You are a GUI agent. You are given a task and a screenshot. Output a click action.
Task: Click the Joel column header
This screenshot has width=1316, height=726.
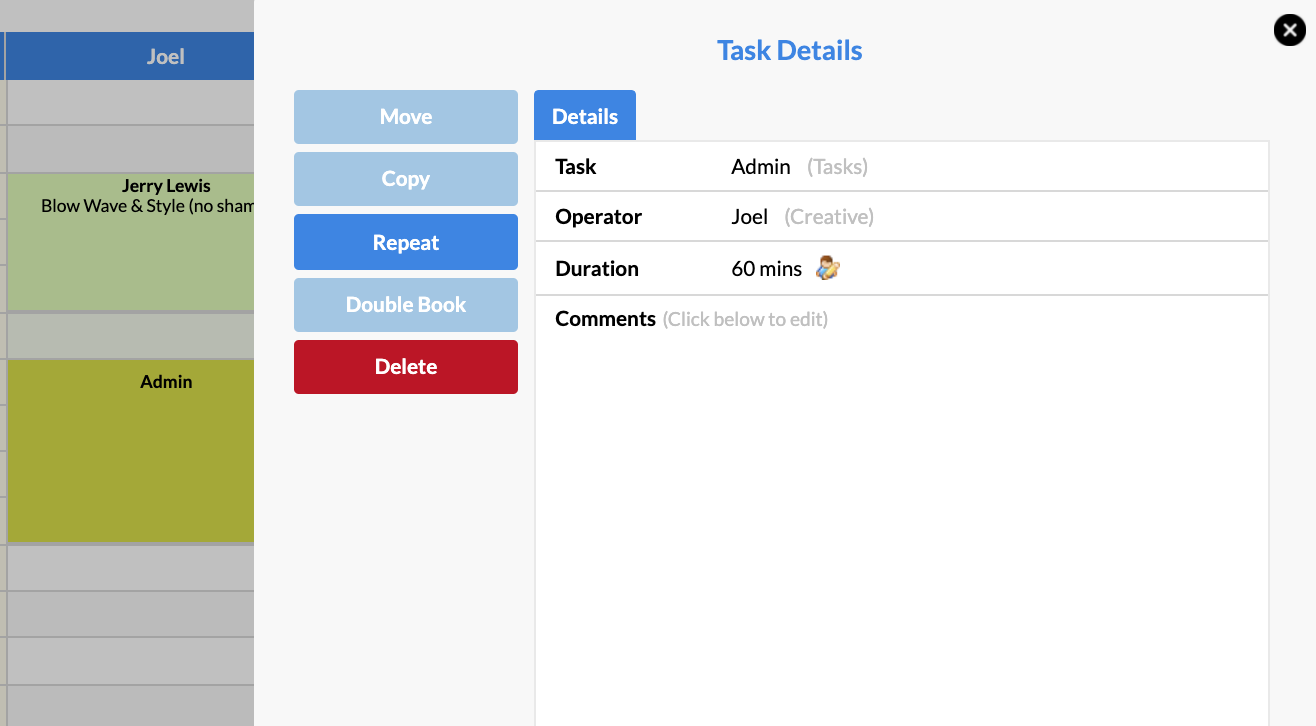pos(165,55)
